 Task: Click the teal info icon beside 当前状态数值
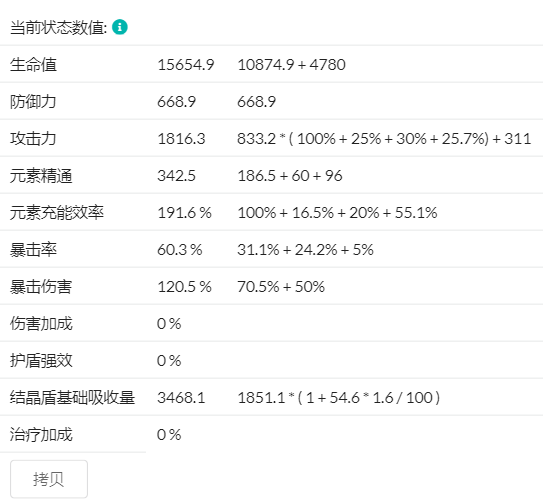coord(120,27)
